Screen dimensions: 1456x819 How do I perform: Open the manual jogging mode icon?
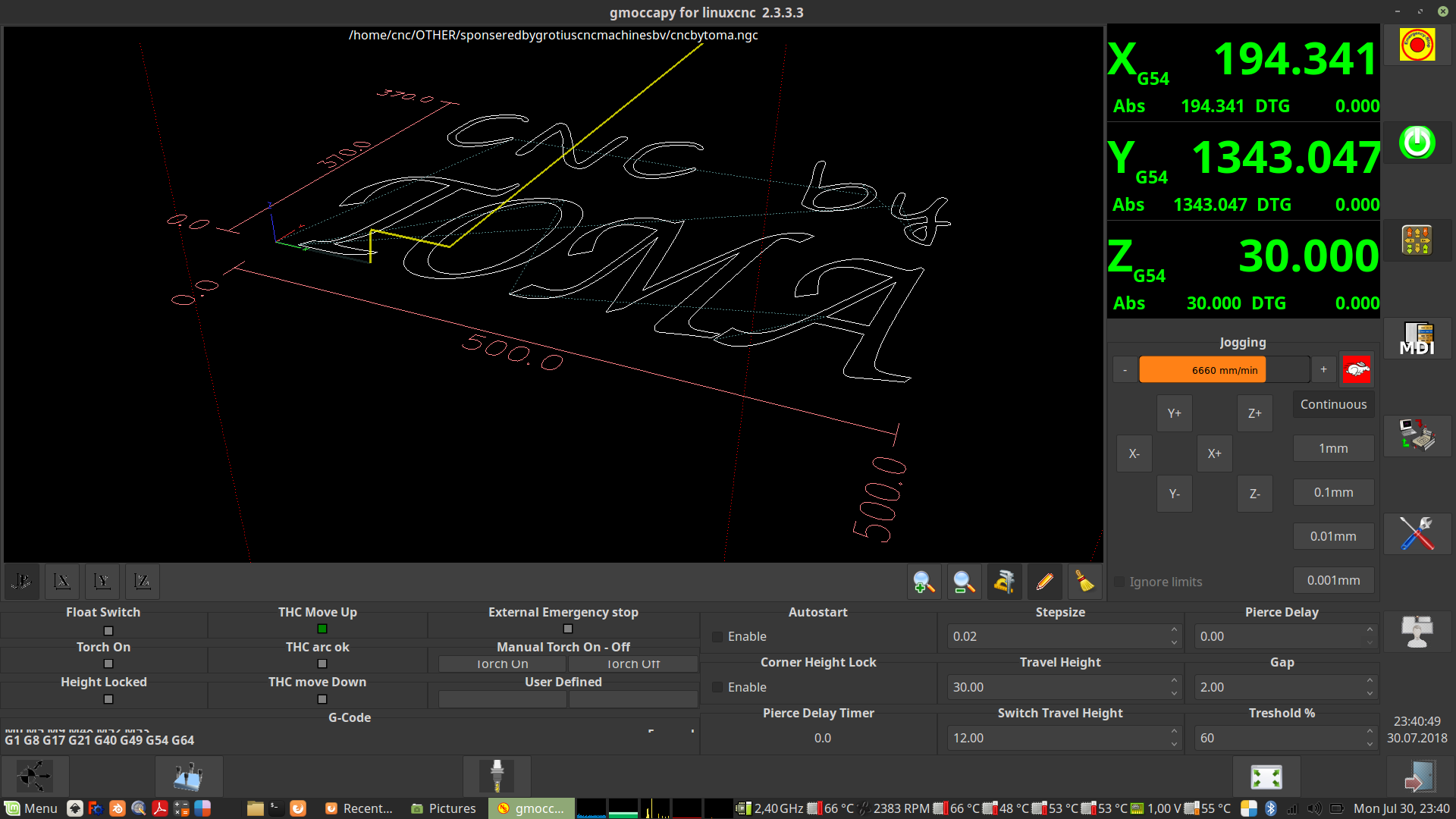coord(1417,240)
